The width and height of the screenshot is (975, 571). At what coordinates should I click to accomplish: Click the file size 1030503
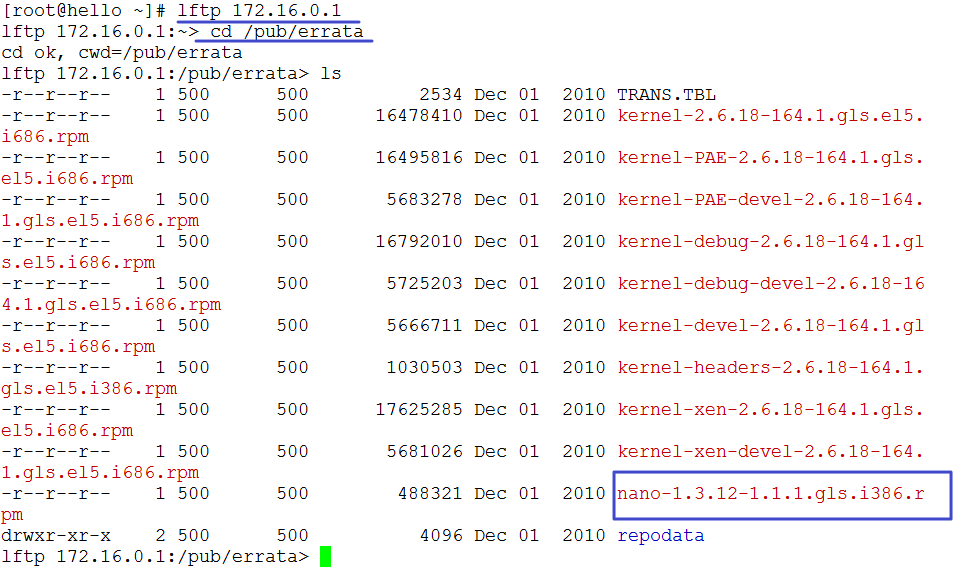point(424,368)
